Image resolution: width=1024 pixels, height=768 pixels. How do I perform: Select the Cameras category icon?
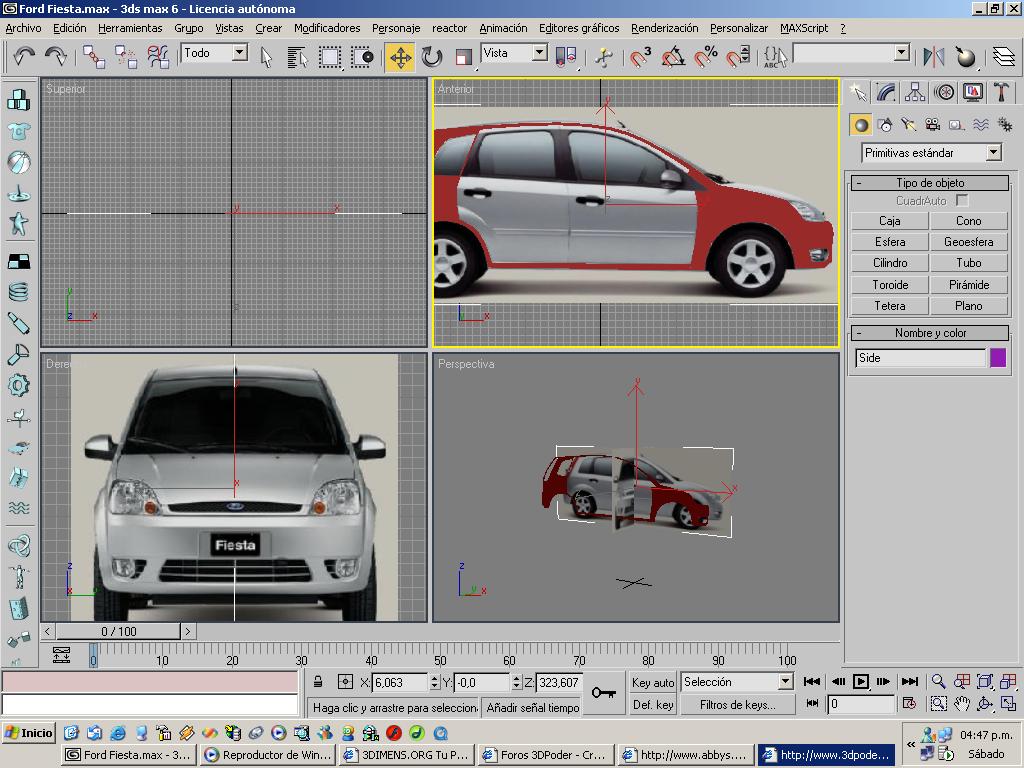933,125
